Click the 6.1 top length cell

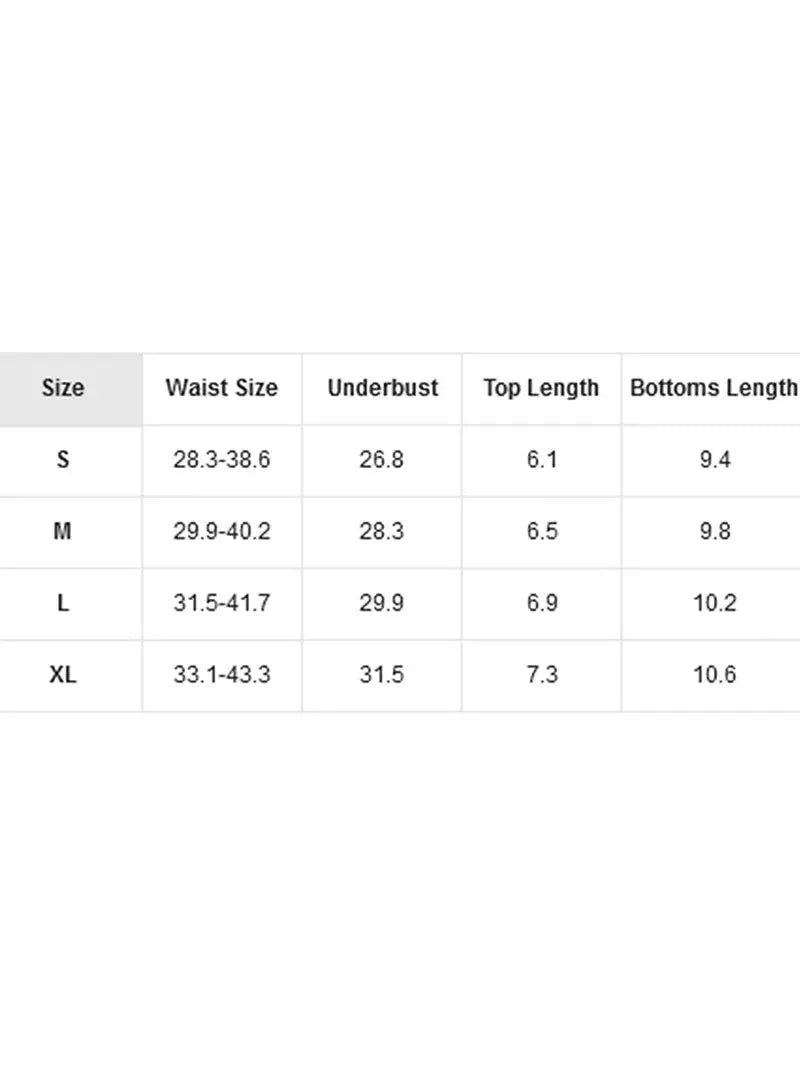[x=541, y=460]
